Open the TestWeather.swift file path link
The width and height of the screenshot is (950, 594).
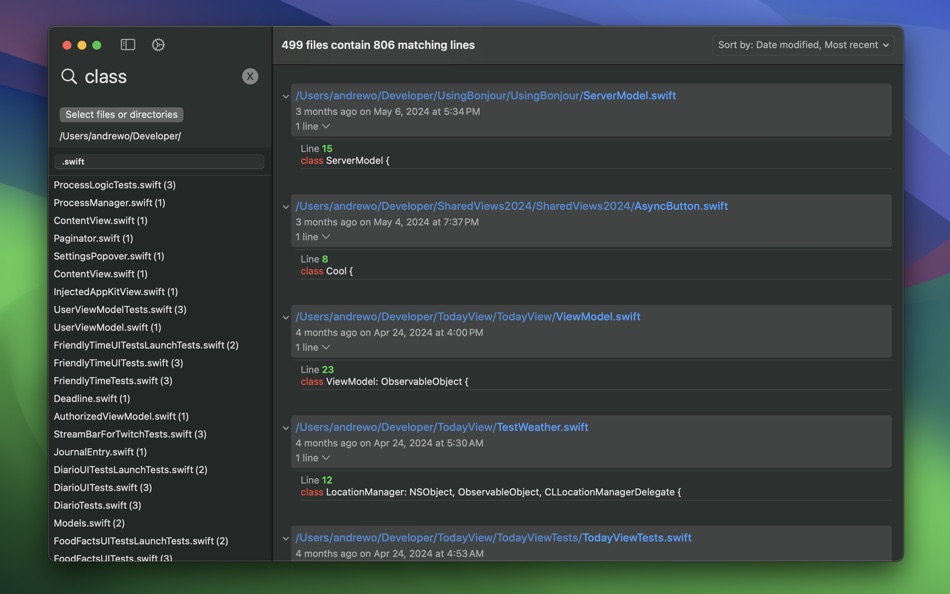point(442,427)
